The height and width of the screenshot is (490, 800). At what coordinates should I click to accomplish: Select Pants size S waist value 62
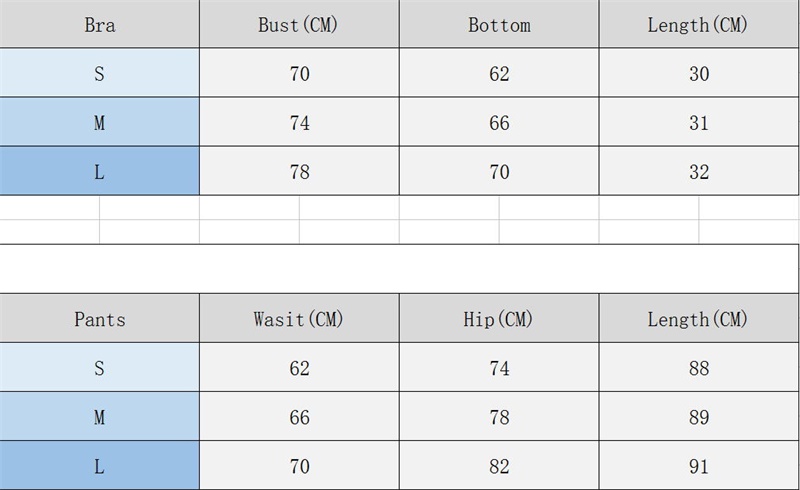pyautogui.click(x=299, y=368)
